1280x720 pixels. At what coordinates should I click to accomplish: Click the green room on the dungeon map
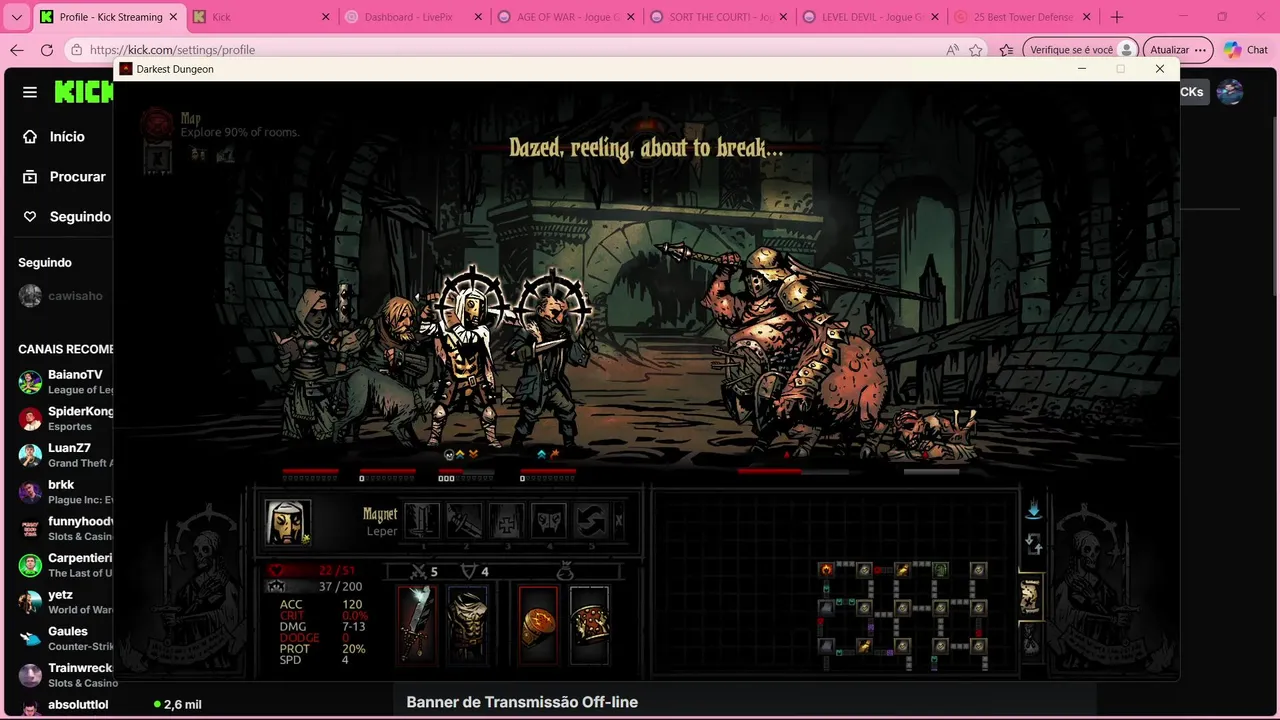click(940, 570)
